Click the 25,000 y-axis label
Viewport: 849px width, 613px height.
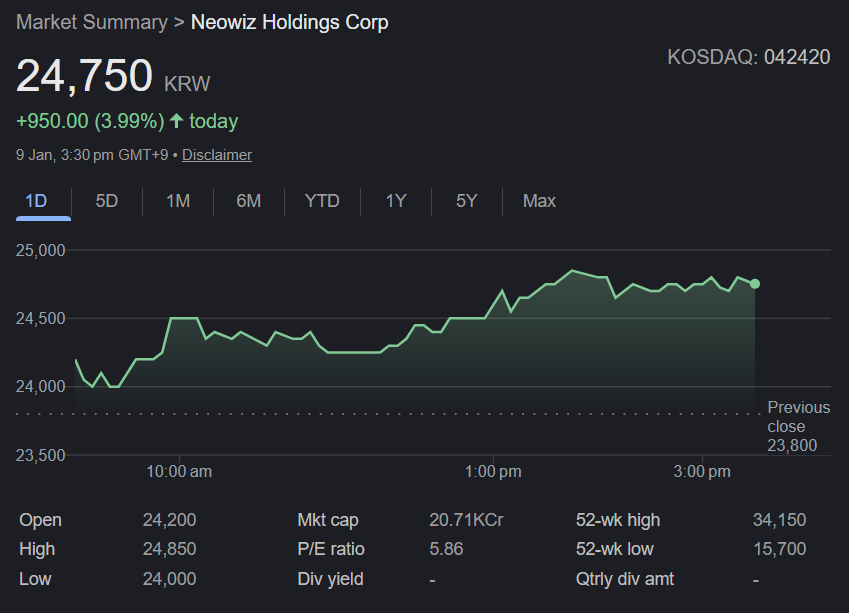[41, 250]
